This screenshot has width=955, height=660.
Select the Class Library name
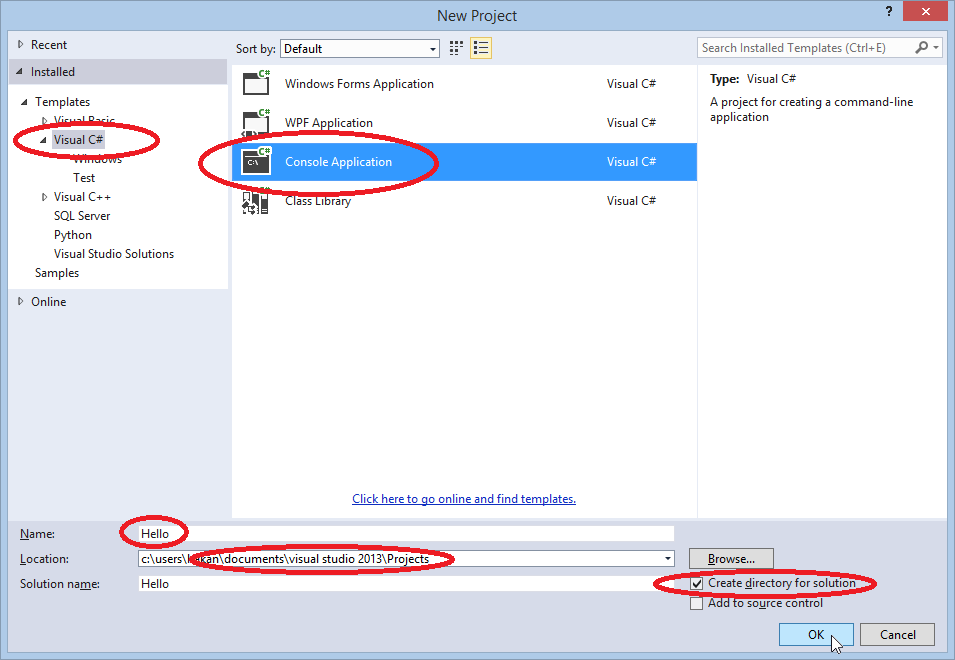point(318,201)
